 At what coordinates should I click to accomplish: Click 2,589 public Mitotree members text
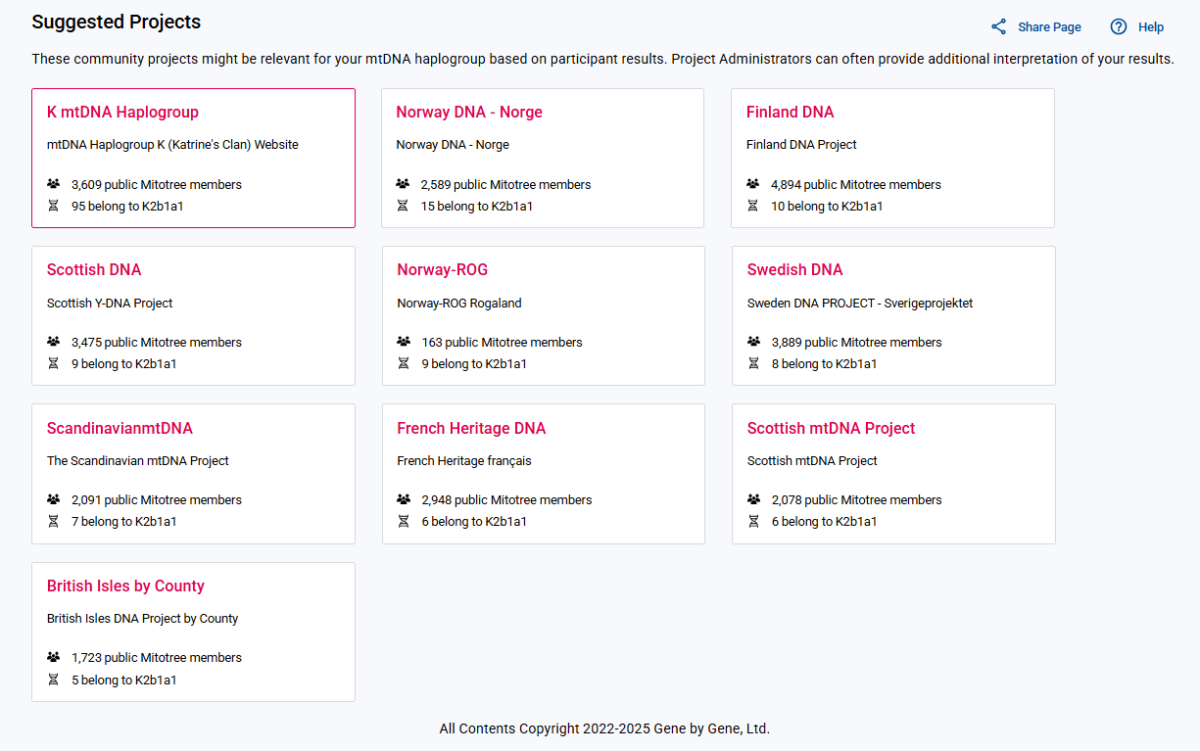(506, 185)
